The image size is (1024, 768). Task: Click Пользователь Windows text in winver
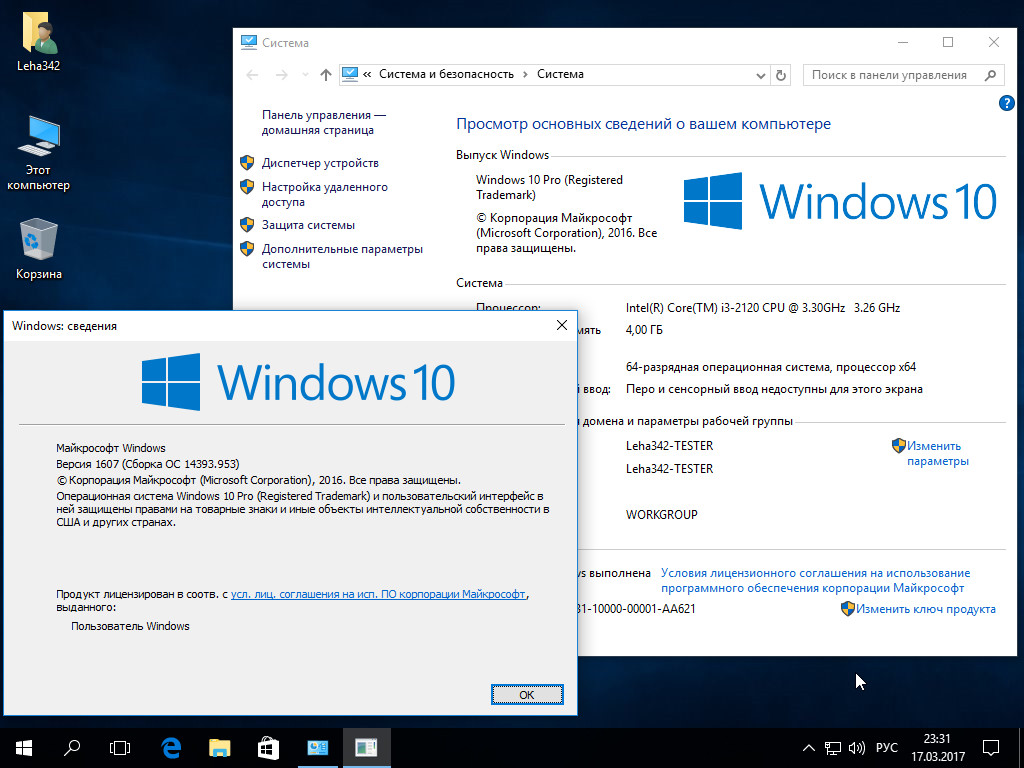(x=130, y=626)
